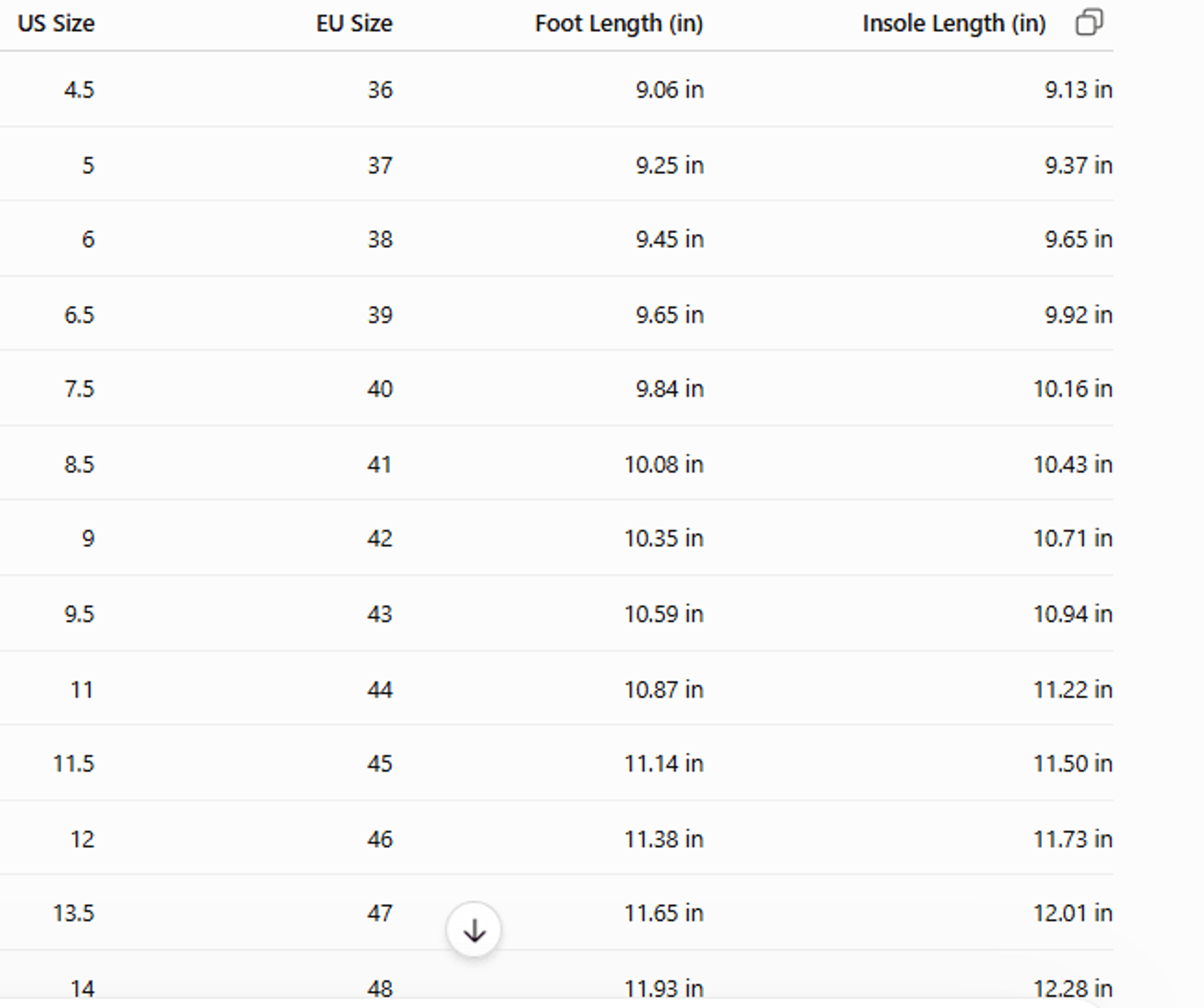Click the EU size 45 cell
The image size is (1204, 1008).
[380, 764]
